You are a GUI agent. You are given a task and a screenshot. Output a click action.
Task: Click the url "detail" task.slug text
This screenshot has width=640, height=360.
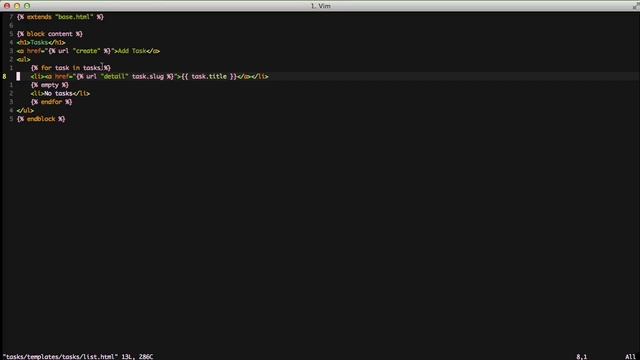coord(125,76)
